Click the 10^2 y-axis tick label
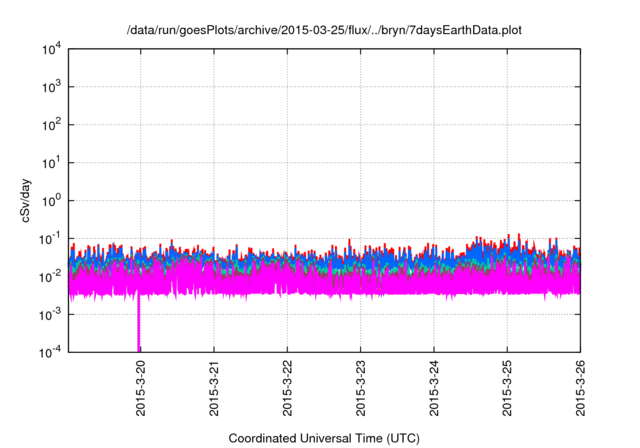 click(51, 125)
